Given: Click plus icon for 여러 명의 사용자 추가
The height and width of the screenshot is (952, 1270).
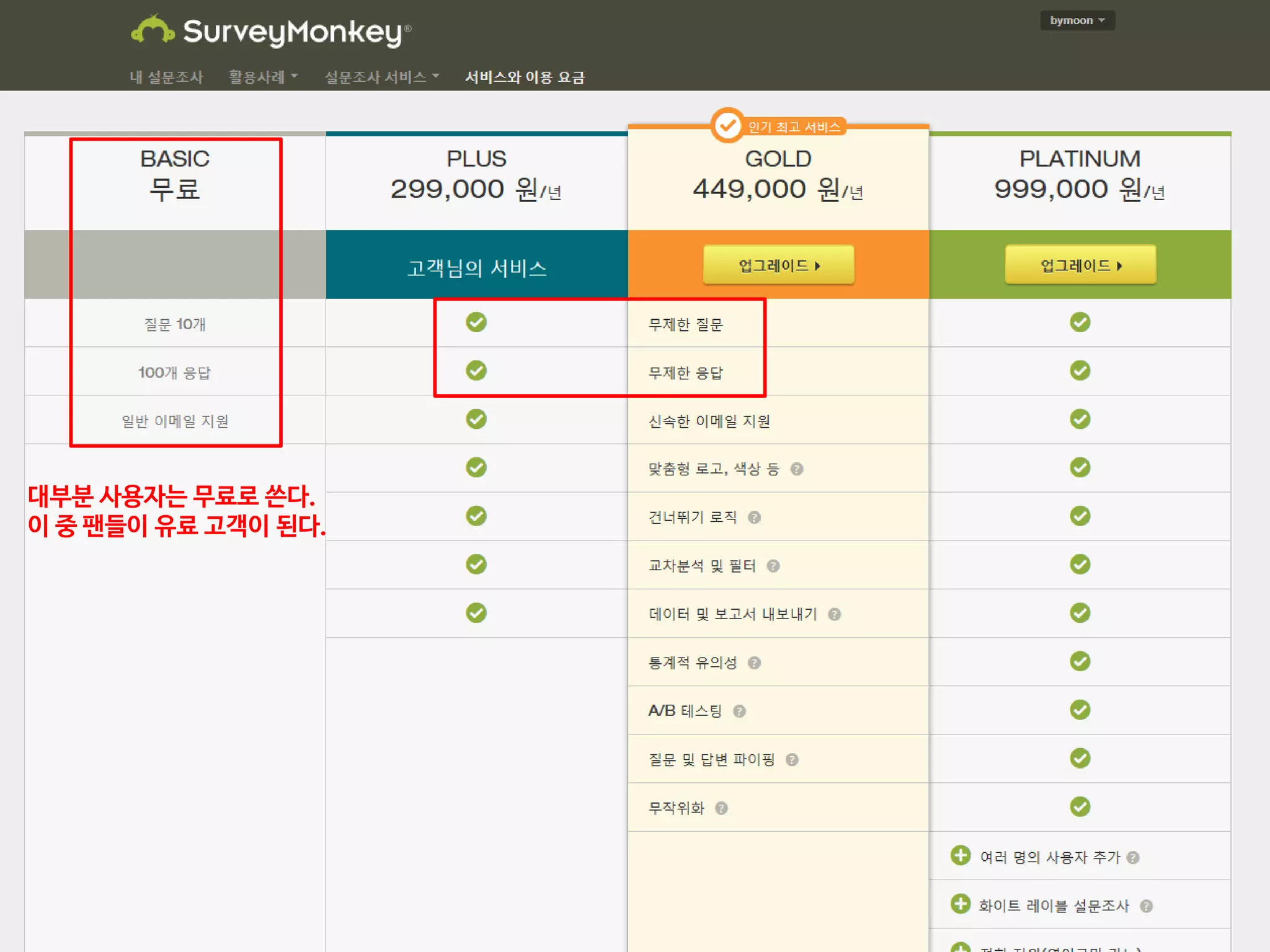Looking at the screenshot, I should [x=961, y=855].
